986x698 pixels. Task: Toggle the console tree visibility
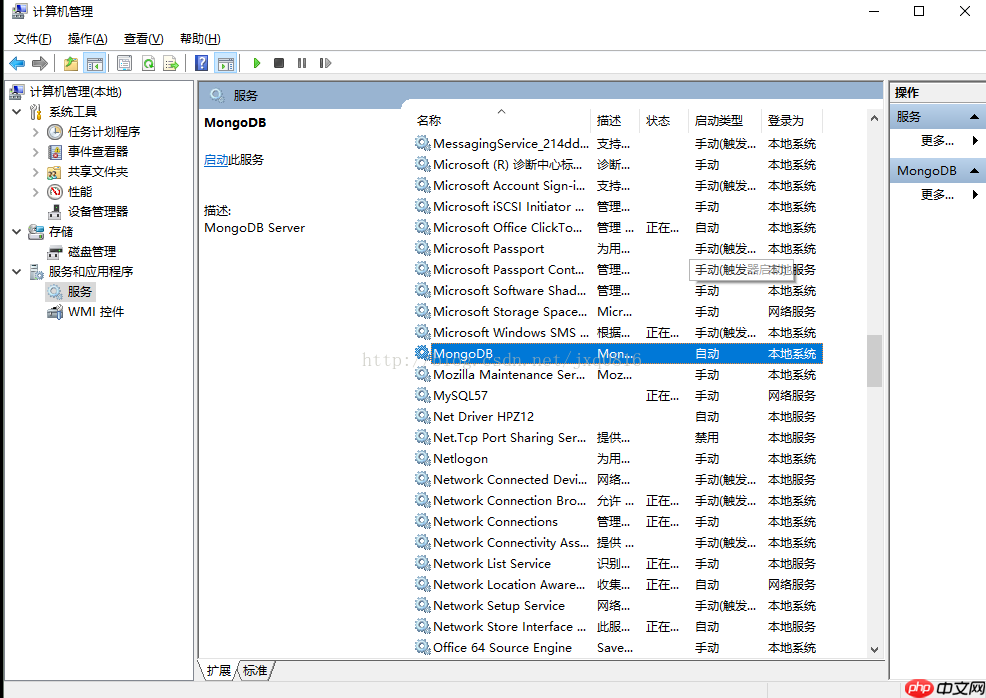(x=95, y=63)
